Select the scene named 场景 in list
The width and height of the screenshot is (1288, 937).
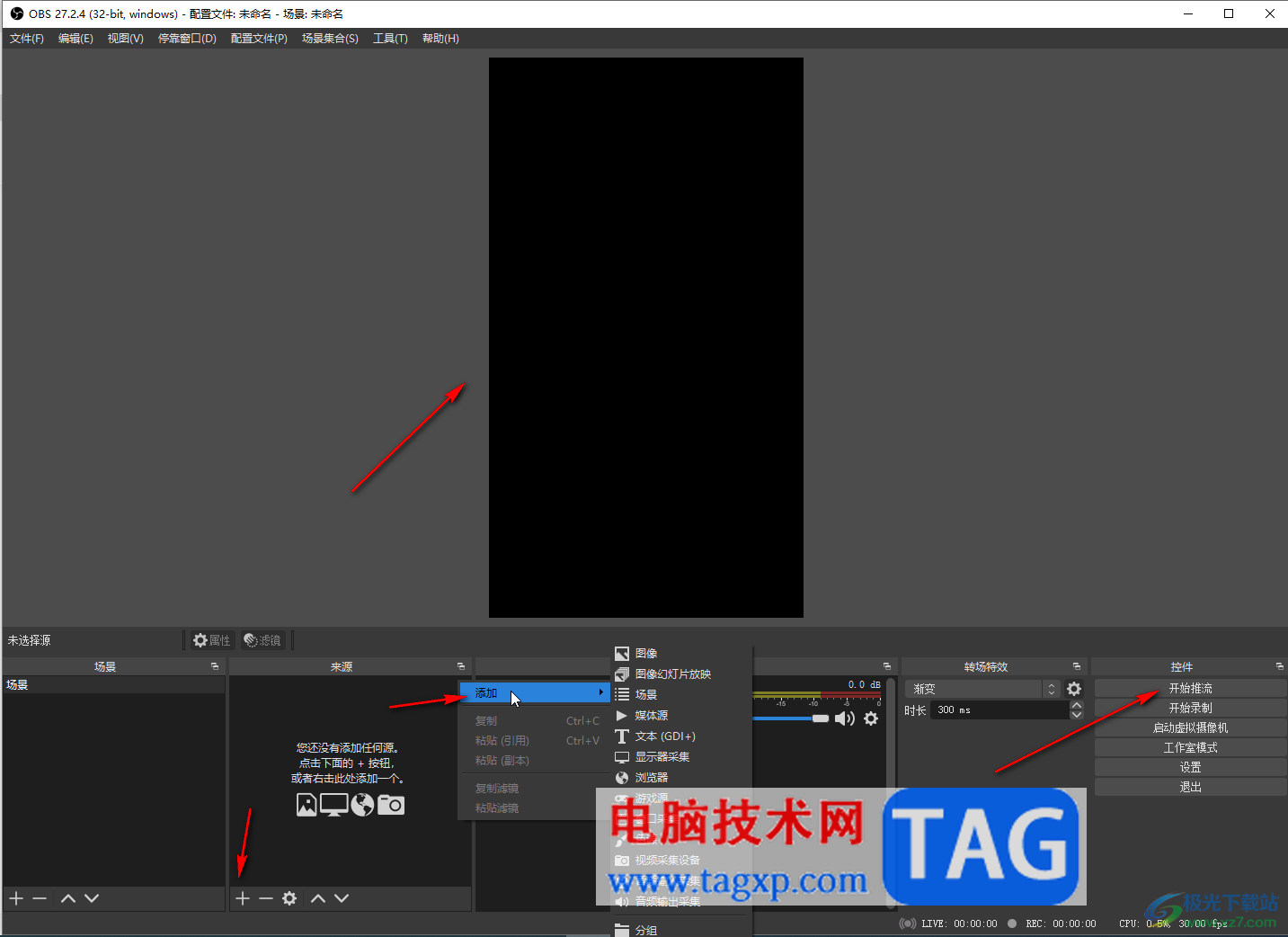[x=113, y=685]
